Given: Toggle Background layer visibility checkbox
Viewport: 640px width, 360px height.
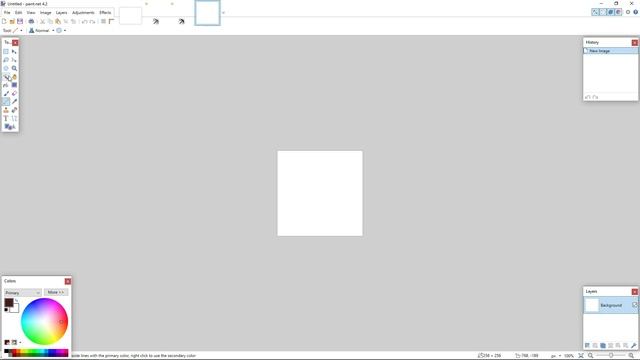Looking at the screenshot, I should pos(635,305).
